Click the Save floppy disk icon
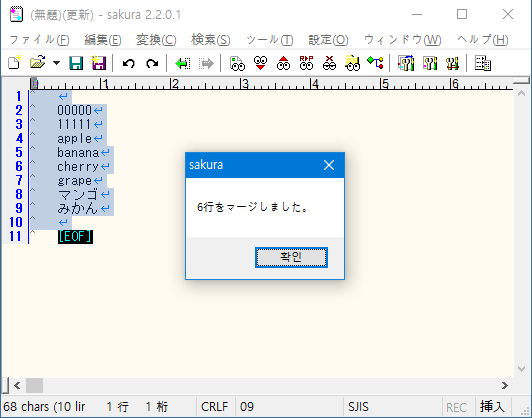 pos(76,63)
